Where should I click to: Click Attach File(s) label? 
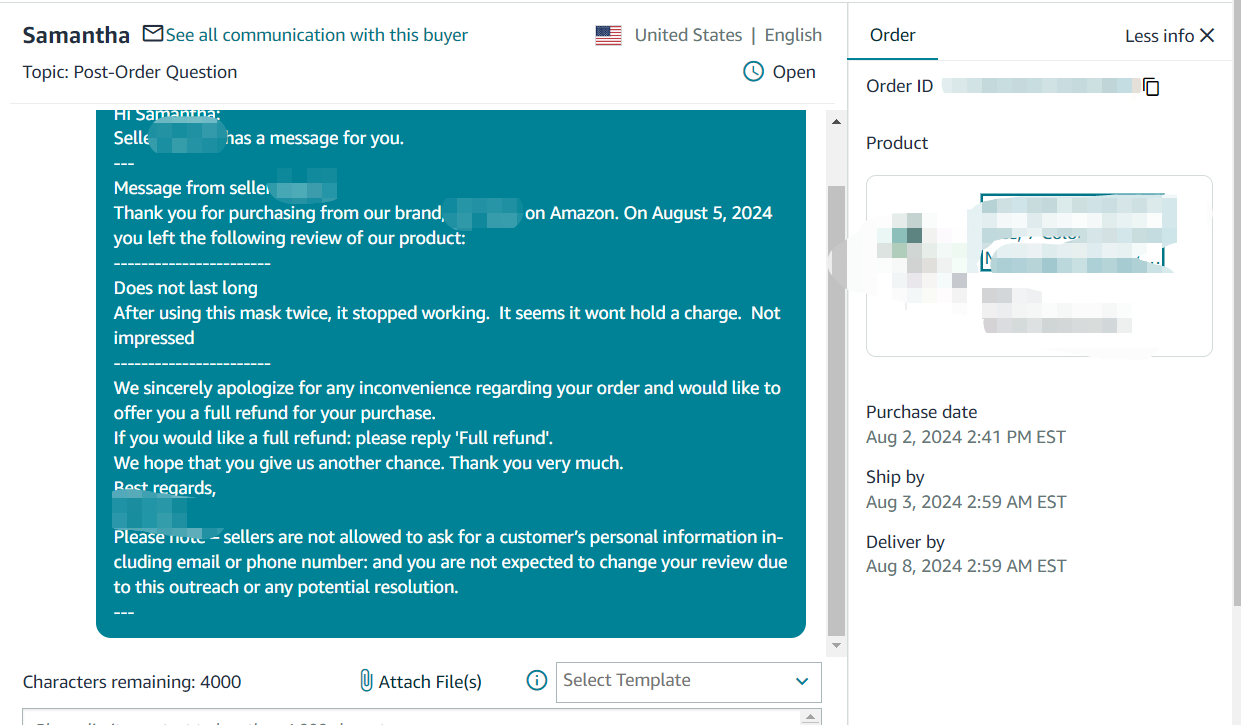(430, 682)
